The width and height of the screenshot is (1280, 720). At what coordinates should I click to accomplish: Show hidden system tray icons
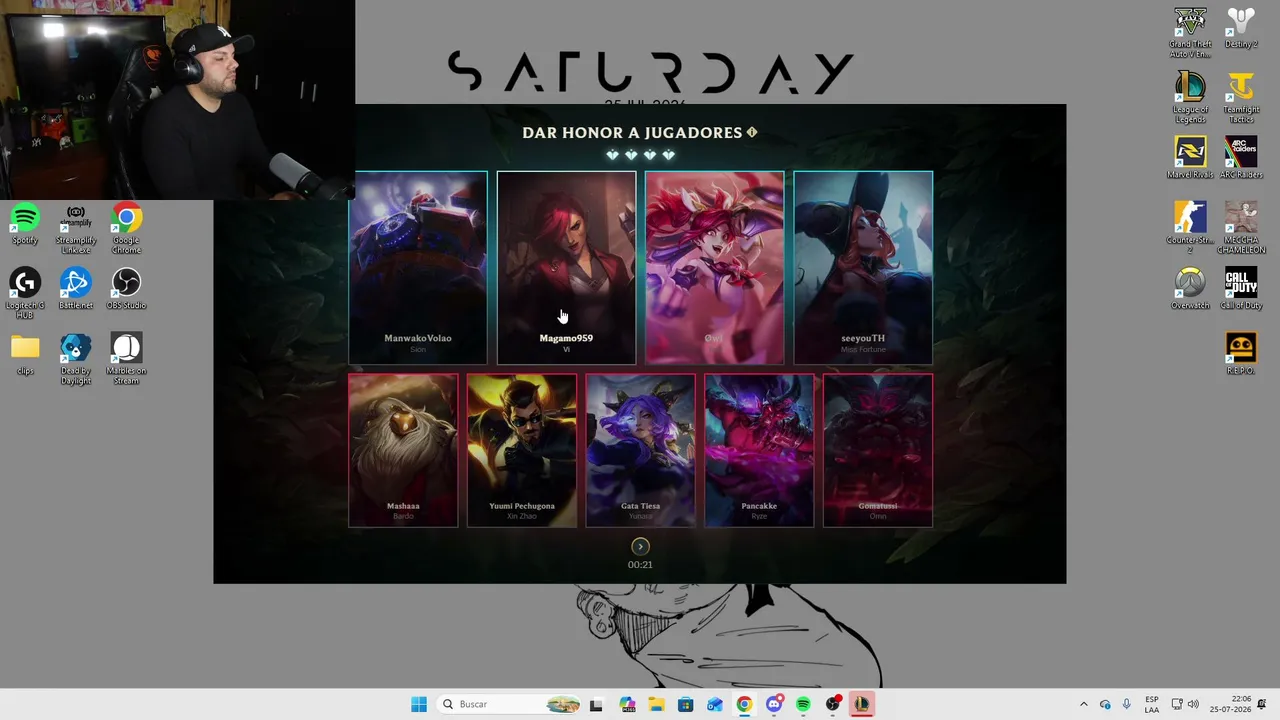(x=1083, y=704)
